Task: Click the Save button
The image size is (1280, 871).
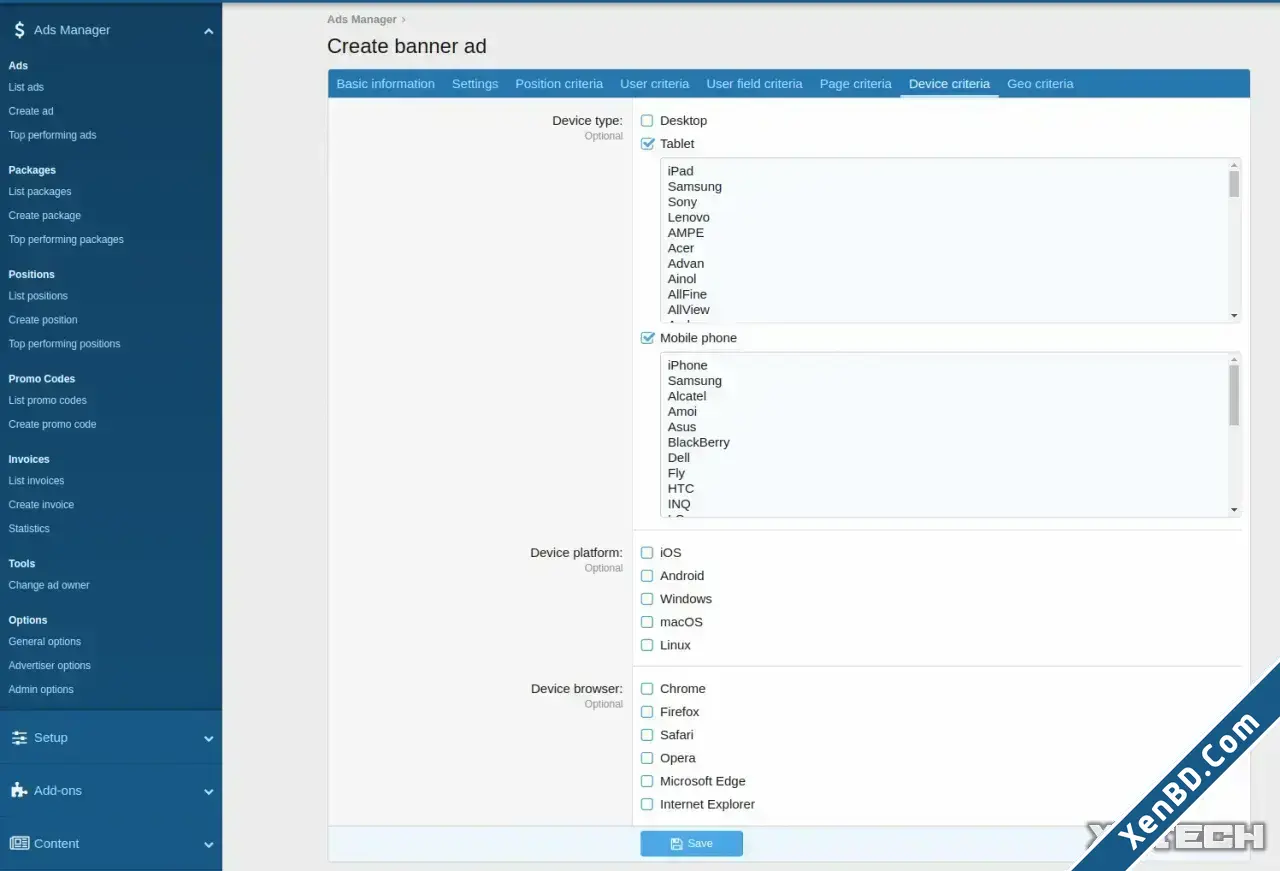Action: coord(691,844)
